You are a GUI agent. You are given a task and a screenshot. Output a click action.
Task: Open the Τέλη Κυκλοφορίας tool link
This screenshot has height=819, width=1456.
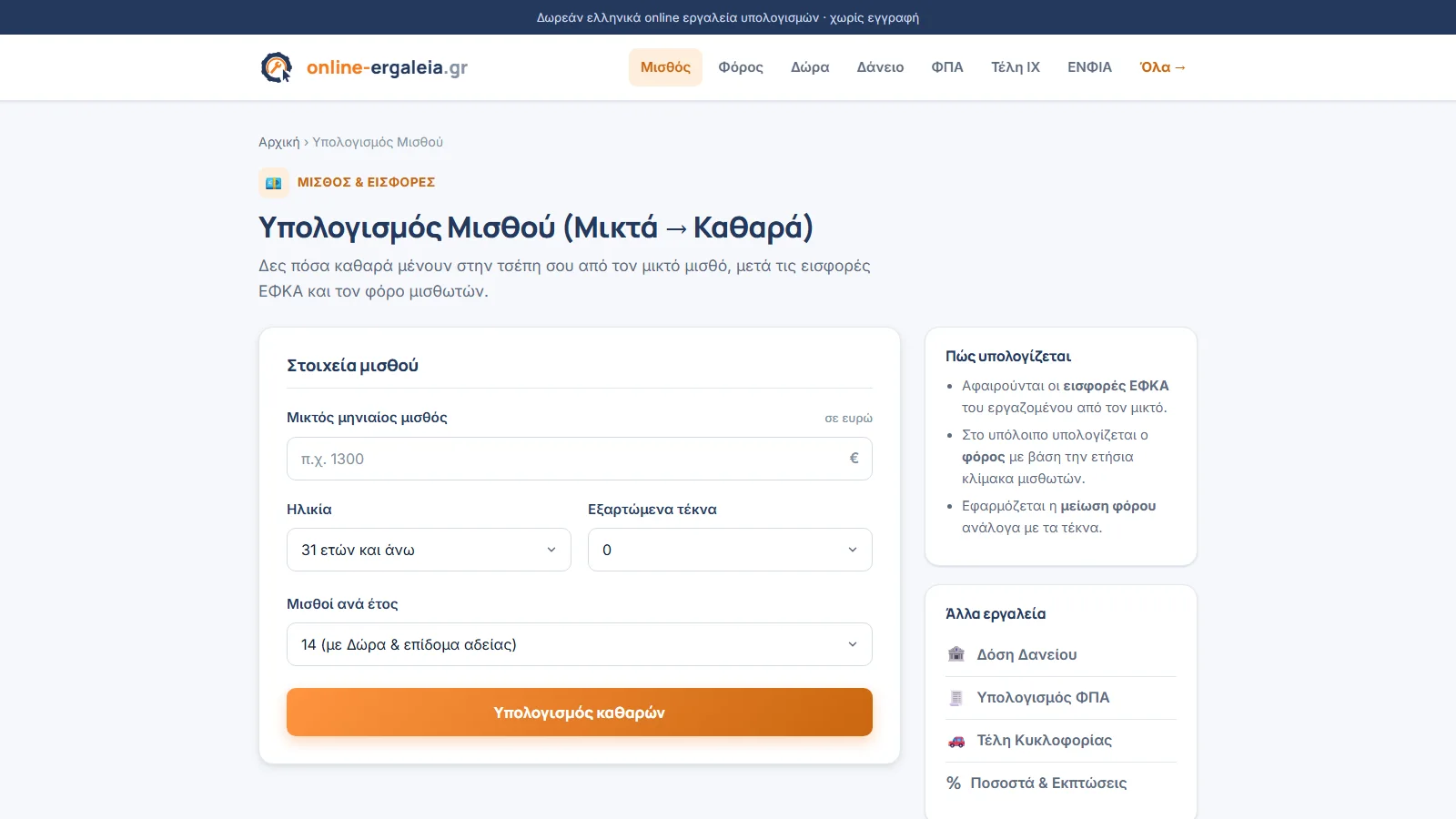1061,741
